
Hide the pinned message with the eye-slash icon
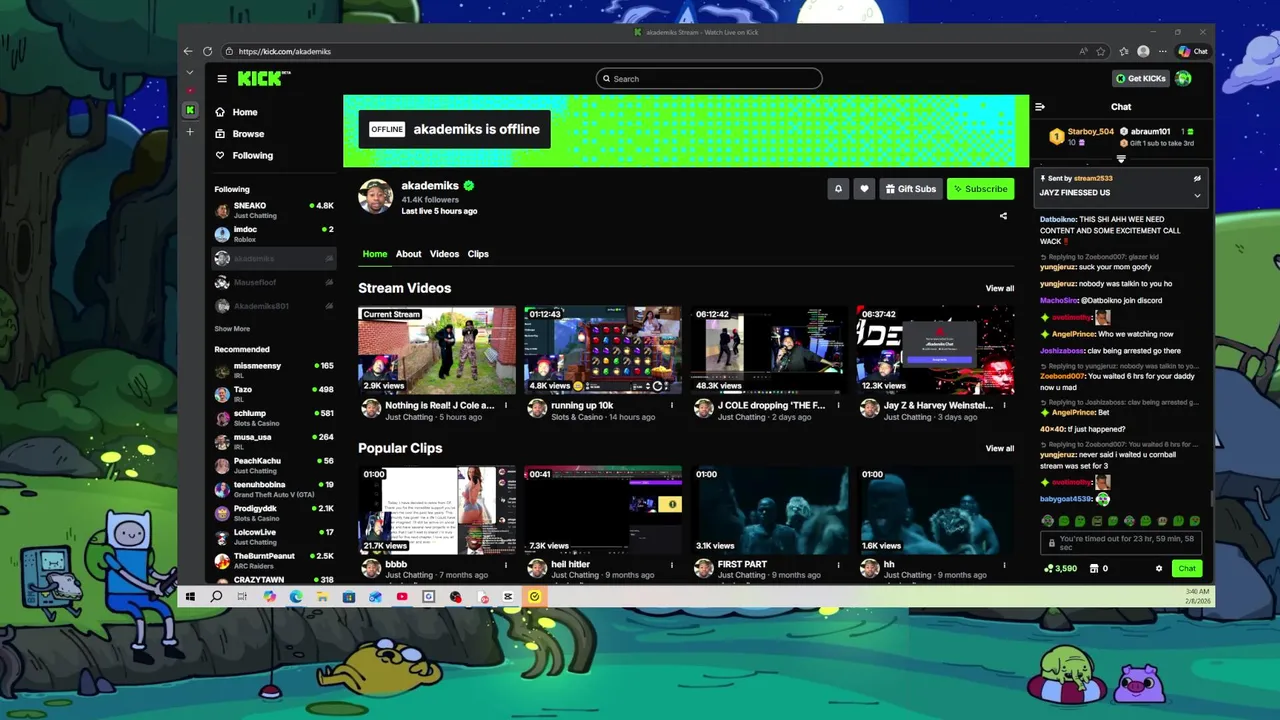(1197, 178)
